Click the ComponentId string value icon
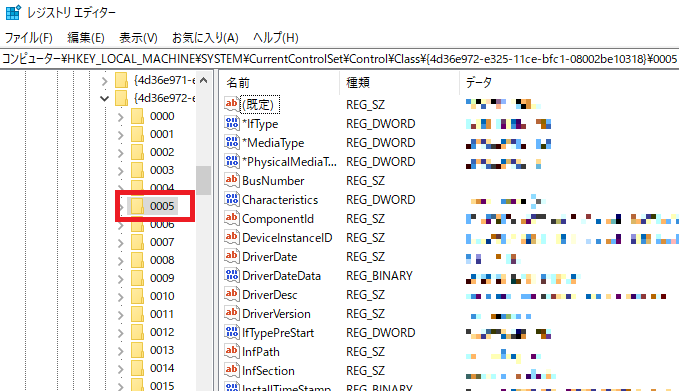This screenshot has height=391, width=679. click(232, 218)
